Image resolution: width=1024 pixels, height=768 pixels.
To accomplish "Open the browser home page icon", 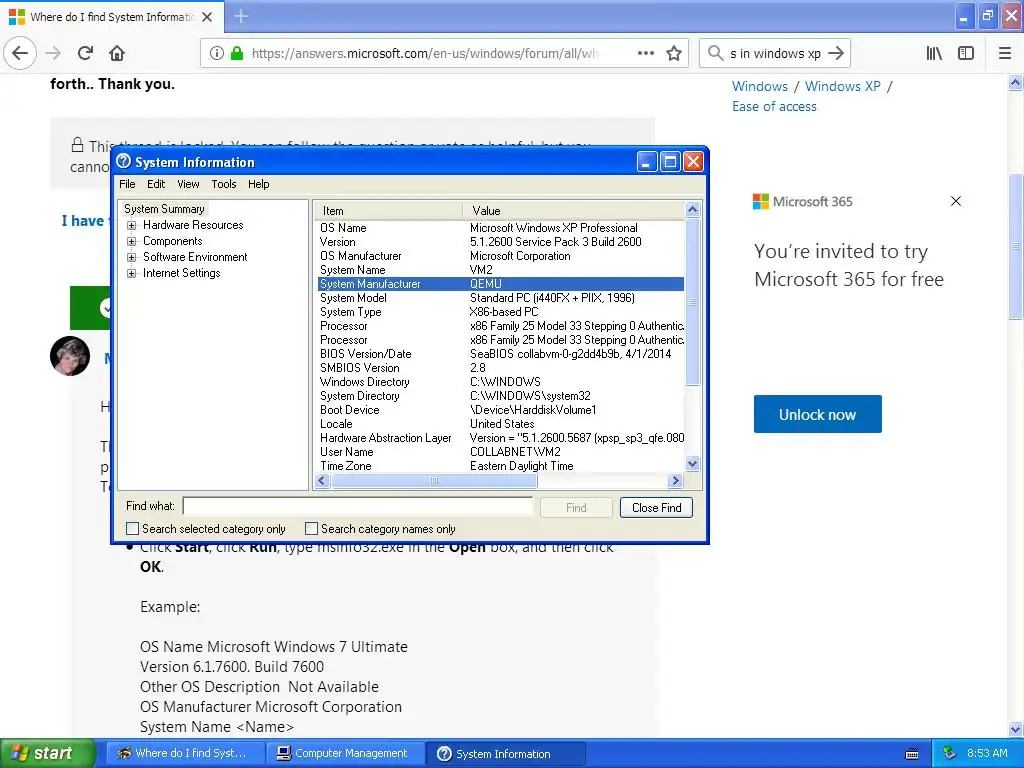I will [x=117, y=54].
